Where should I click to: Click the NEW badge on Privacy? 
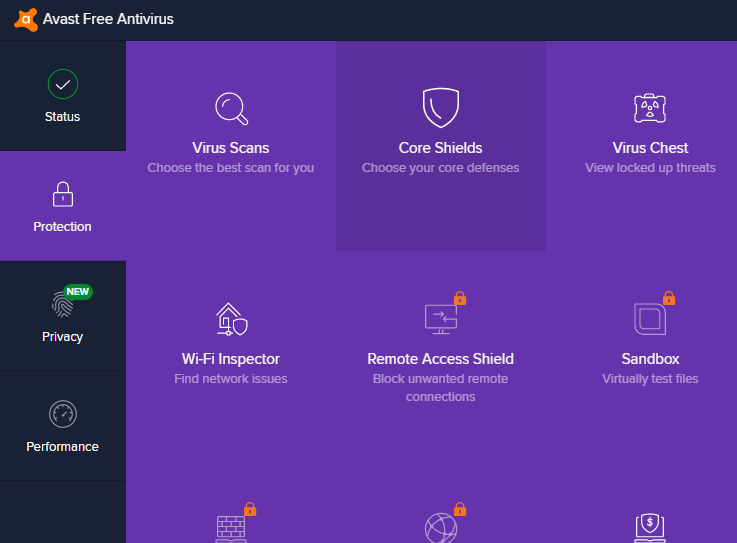pos(78,291)
